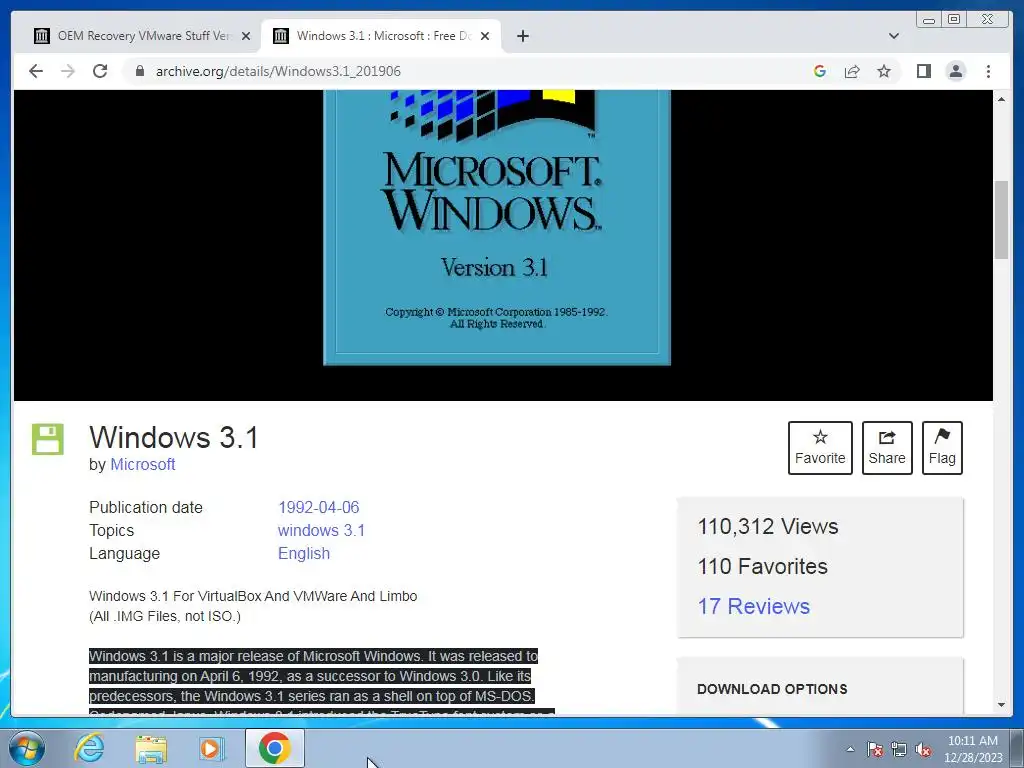
Task: Click the page scrollbar down arrow
Action: point(1002,705)
